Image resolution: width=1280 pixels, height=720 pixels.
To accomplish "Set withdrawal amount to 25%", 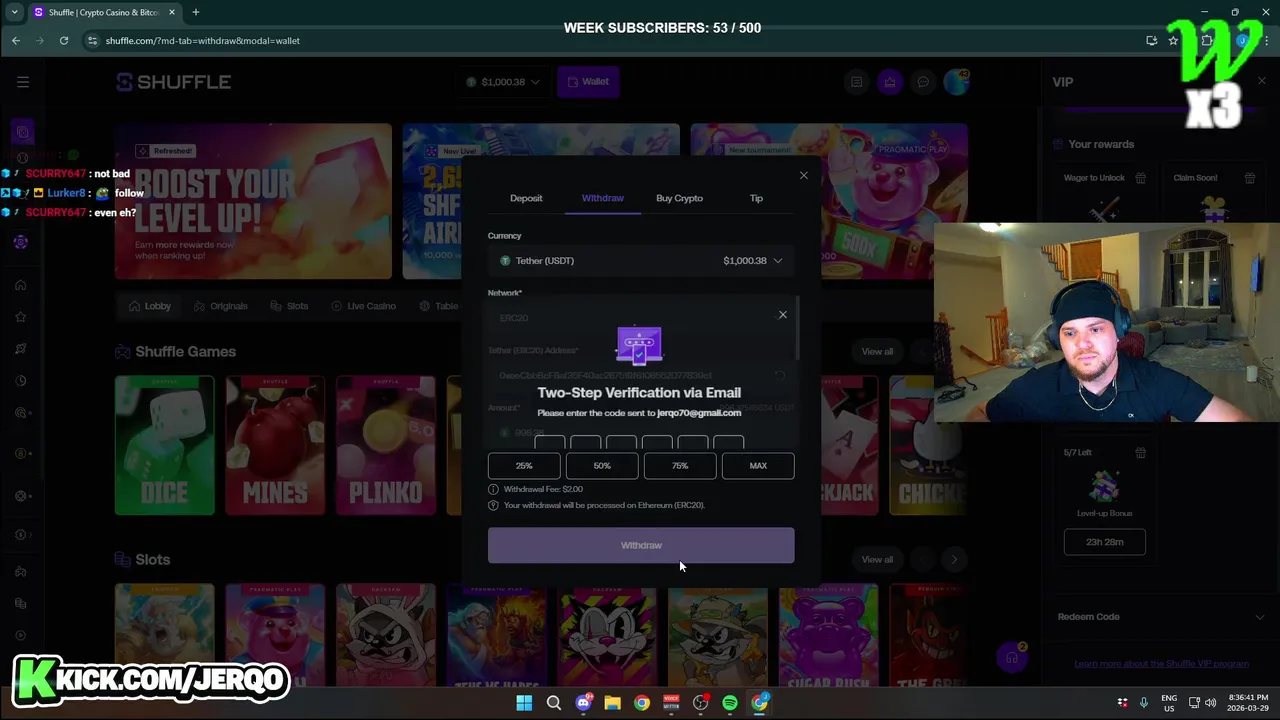I will [x=524, y=466].
